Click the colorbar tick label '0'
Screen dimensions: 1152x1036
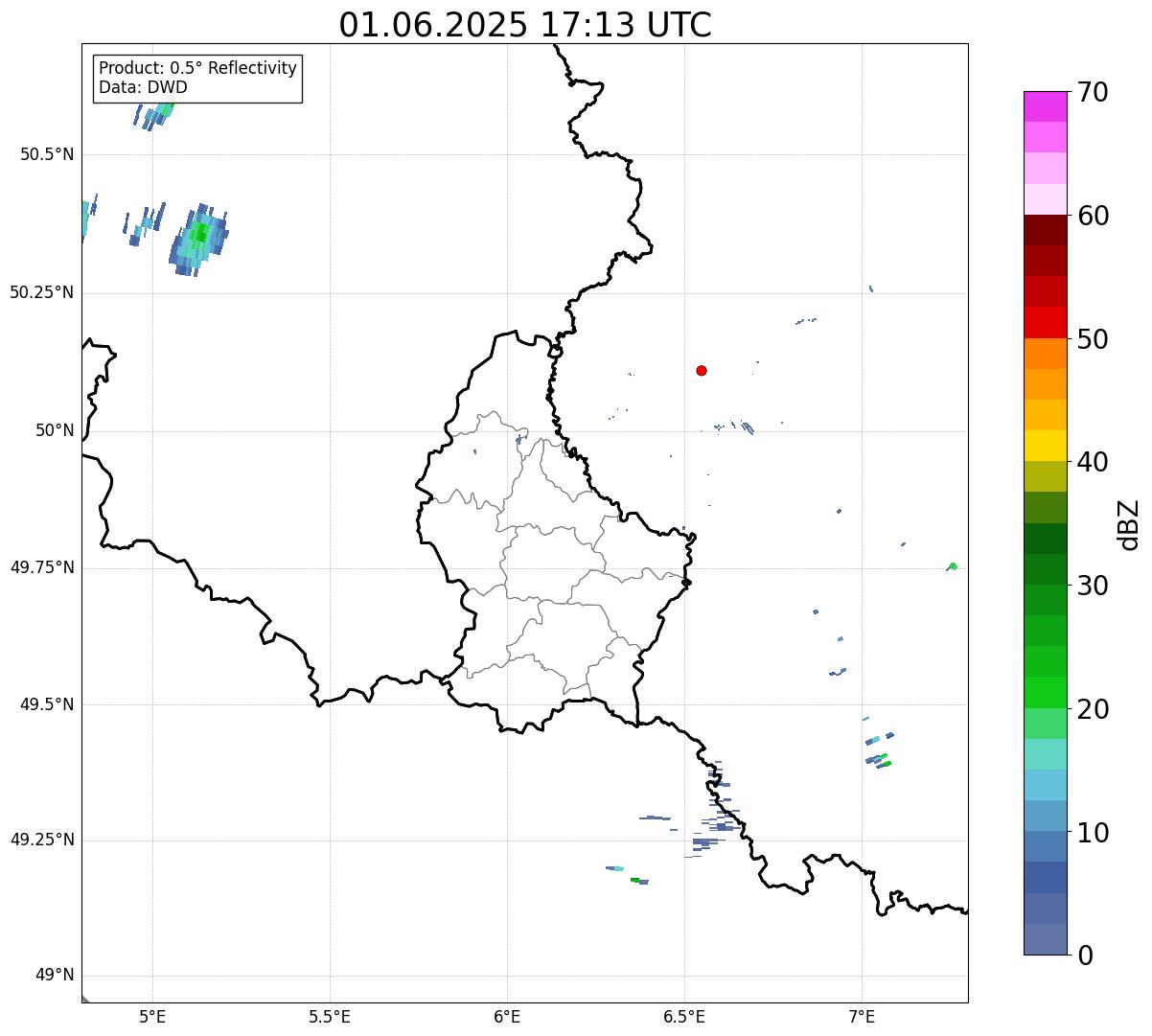(x=1085, y=955)
